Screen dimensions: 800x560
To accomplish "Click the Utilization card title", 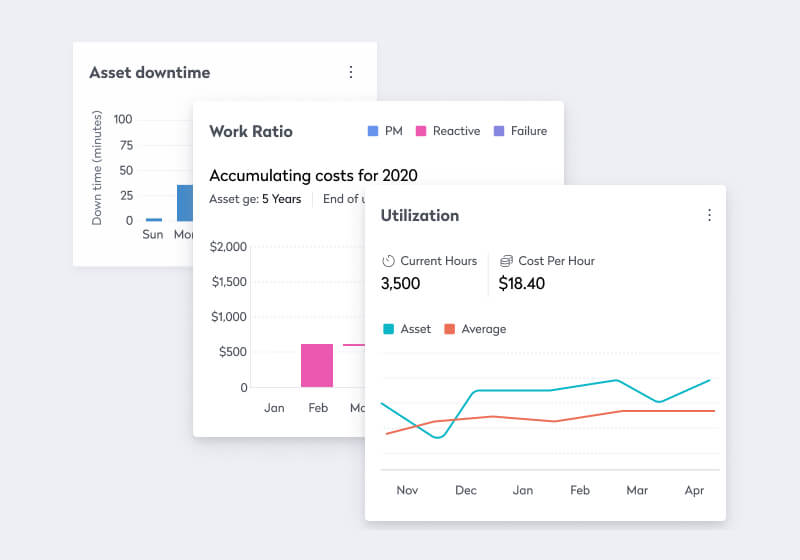I will pos(420,215).
